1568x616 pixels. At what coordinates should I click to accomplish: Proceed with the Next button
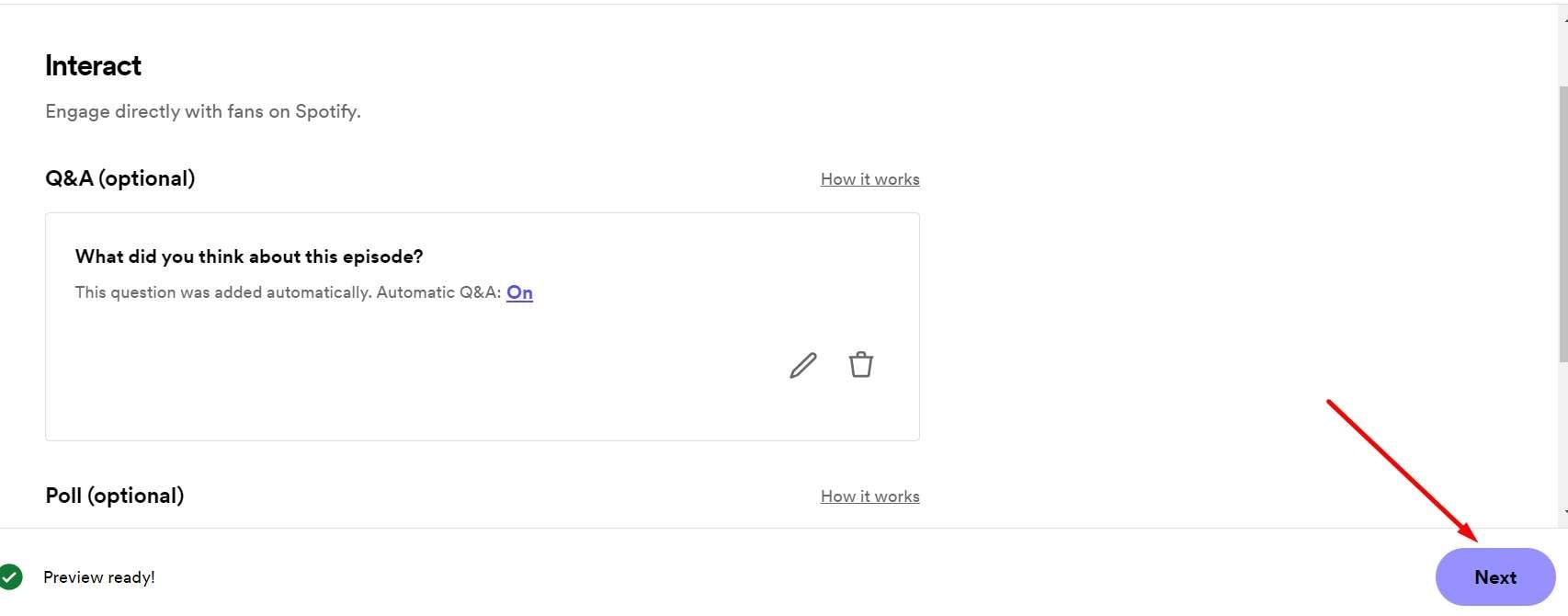[1495, 577]
